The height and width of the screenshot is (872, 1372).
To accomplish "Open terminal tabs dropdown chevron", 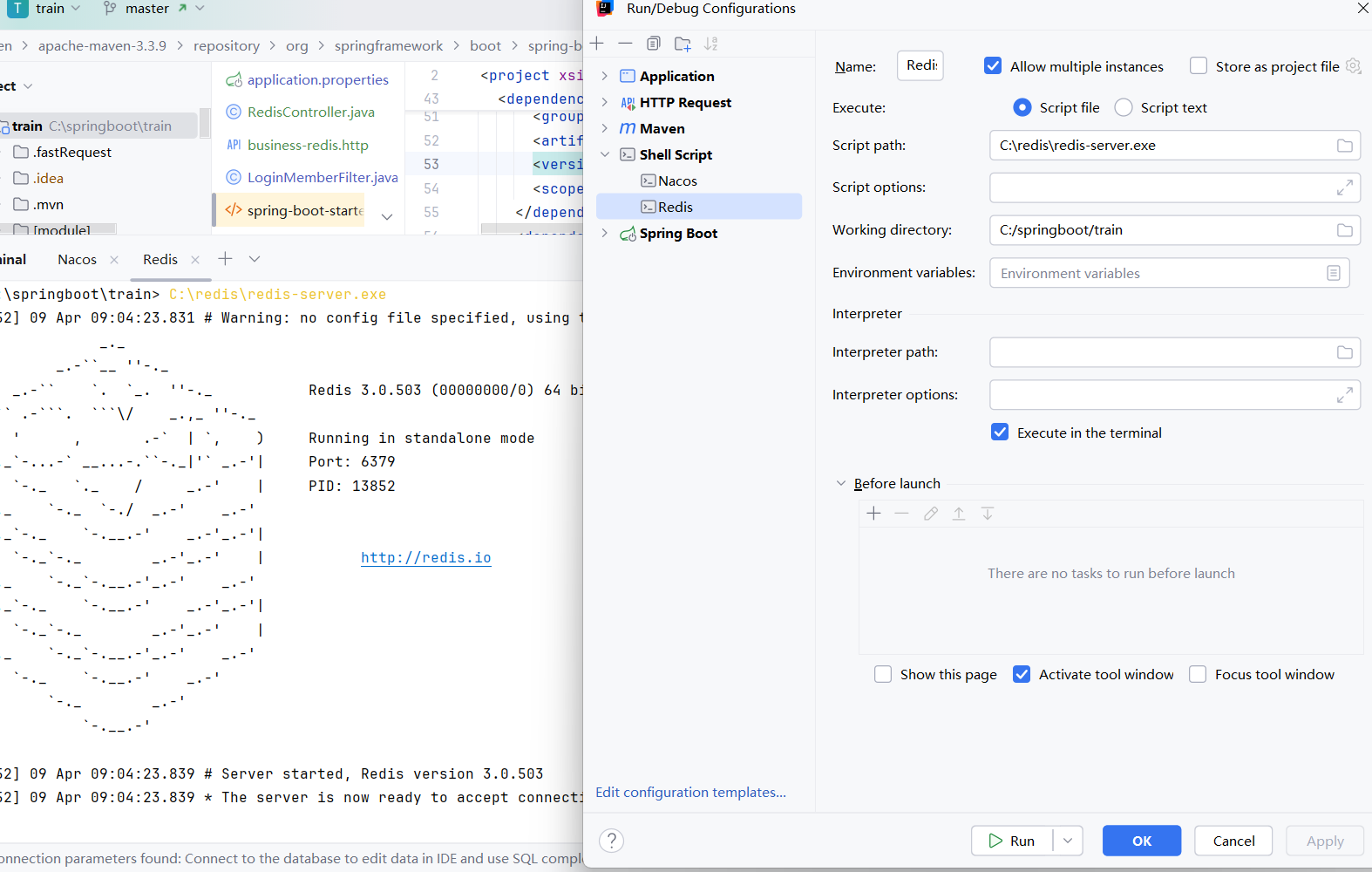I will [255, 259].
